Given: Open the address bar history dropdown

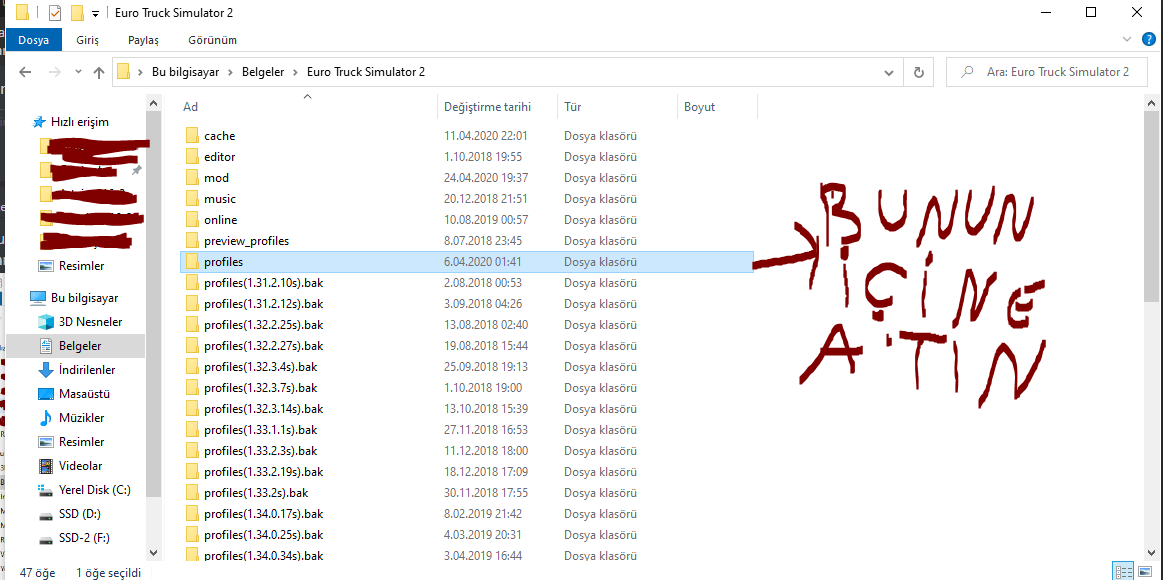Looking at the screenshot, I should click(x=889, y=72).
